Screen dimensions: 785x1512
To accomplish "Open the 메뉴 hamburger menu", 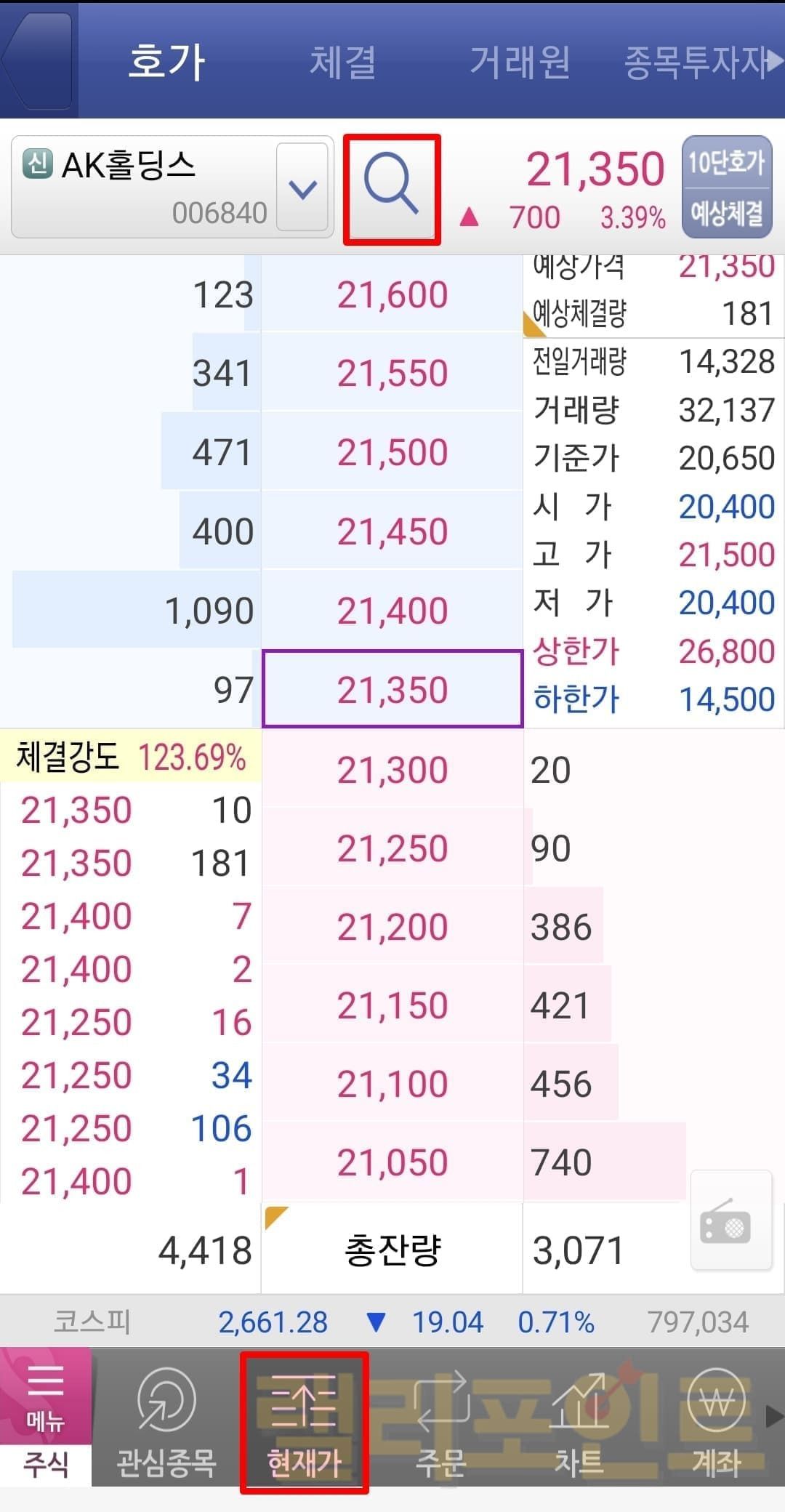I will 45,1396.
